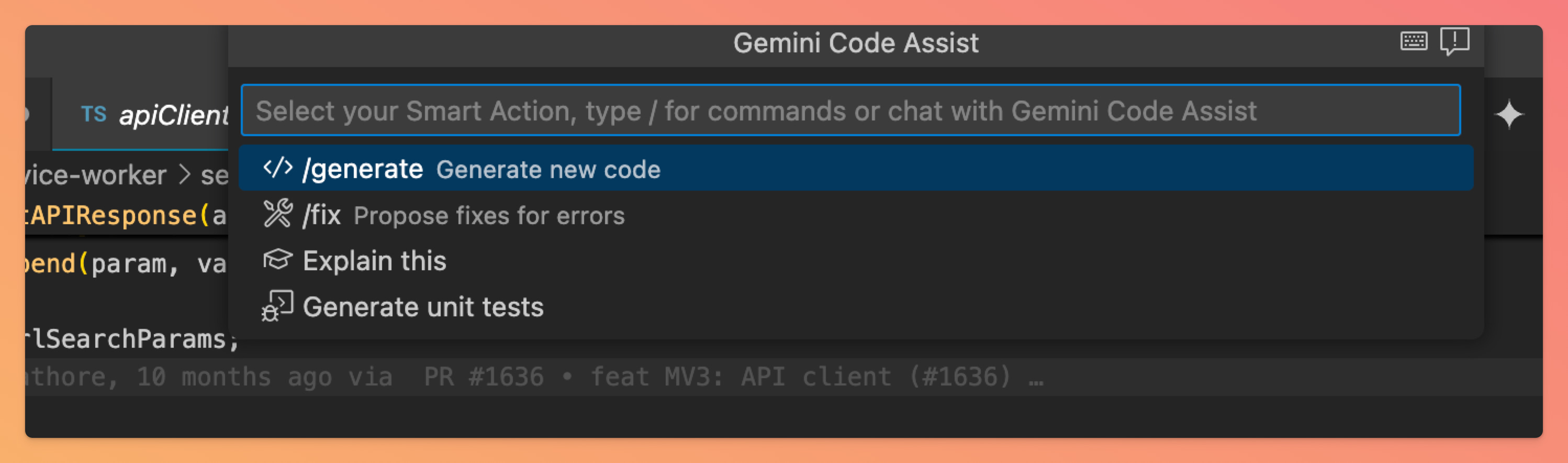Click the feedback speech-bubble icon
Viewport: 1568px width, 463px height.
click(1456, 41)
